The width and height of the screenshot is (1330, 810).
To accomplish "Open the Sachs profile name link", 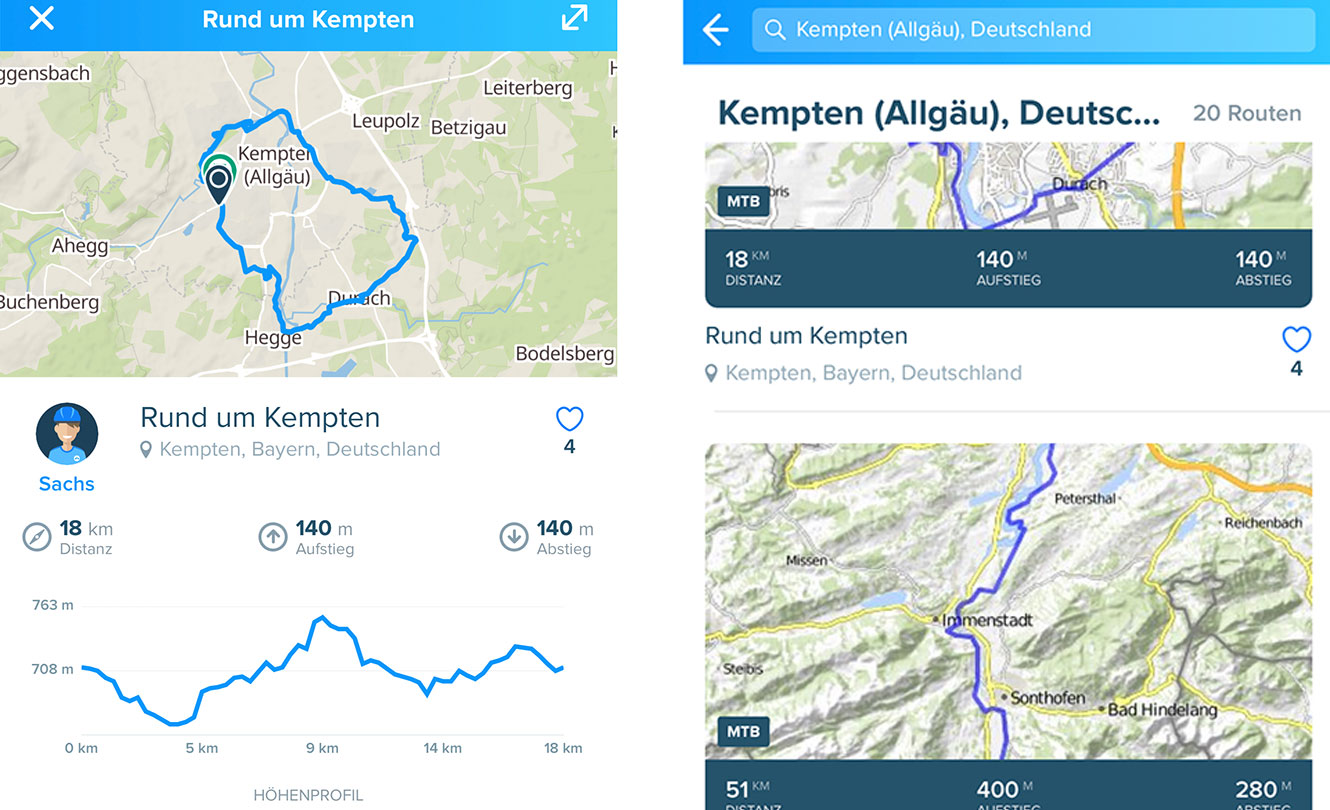I will [67, 484].
